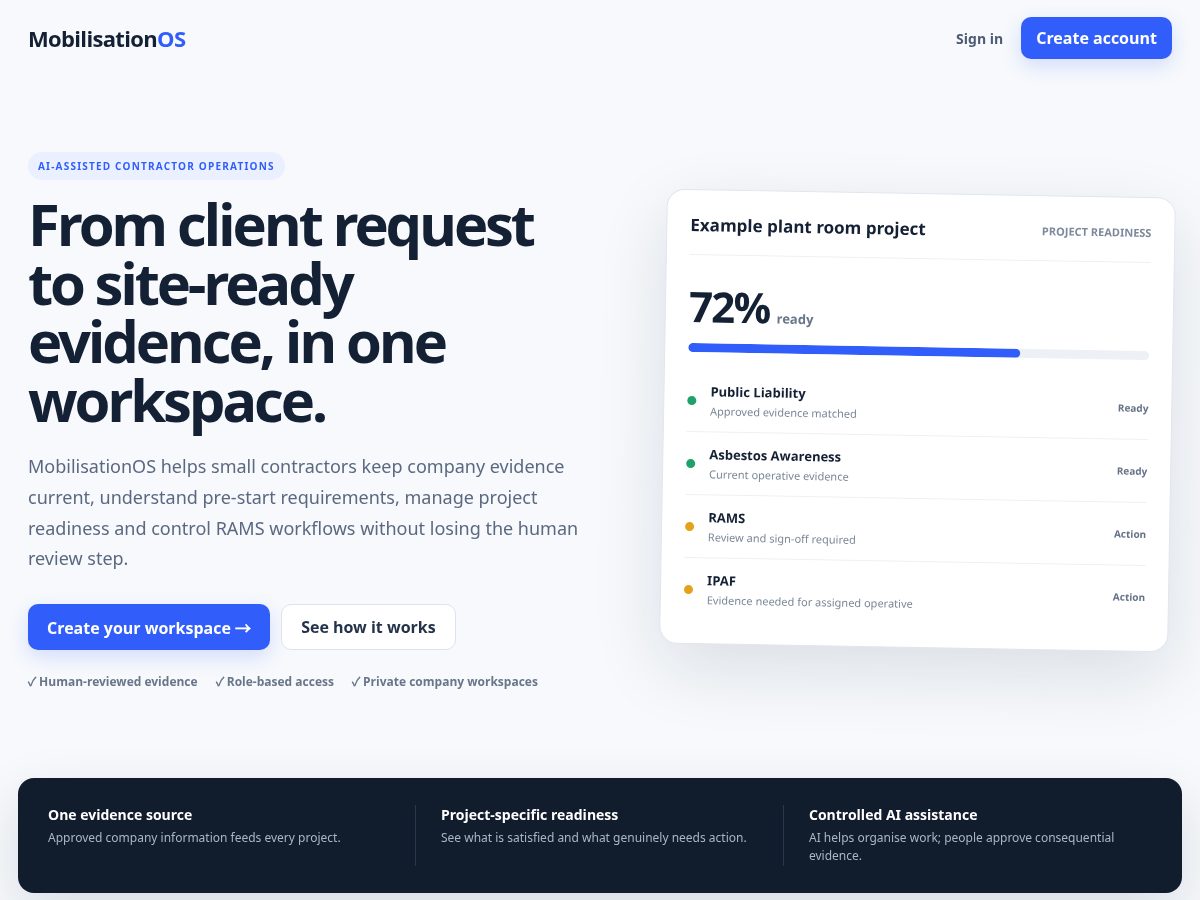Click green status dot beside Asbestos Awareness
Screen dimensions: 1200x900
690,464
